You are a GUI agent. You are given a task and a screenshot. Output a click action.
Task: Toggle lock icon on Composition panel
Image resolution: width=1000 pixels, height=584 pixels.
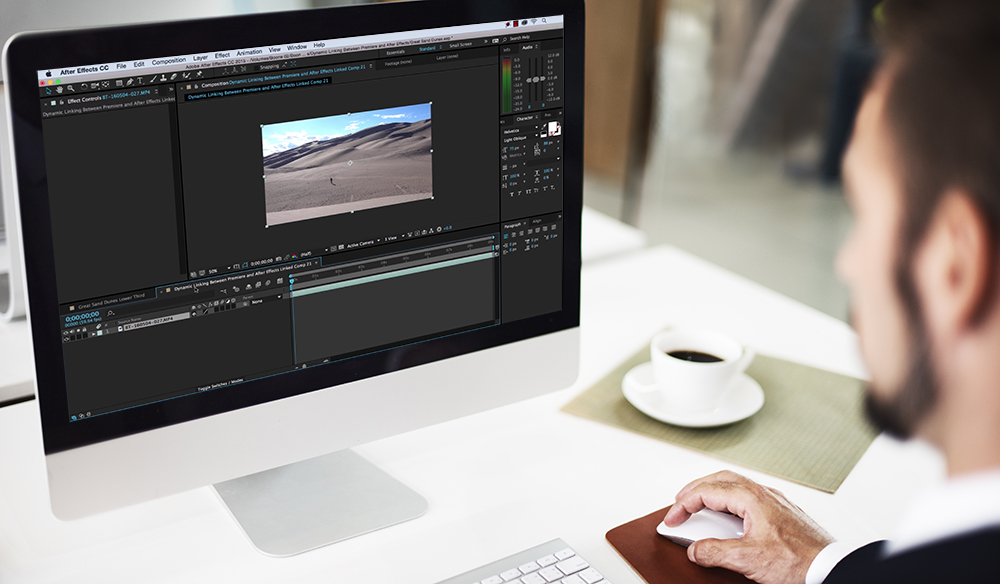pyautogui.click(x=196, y=87)
